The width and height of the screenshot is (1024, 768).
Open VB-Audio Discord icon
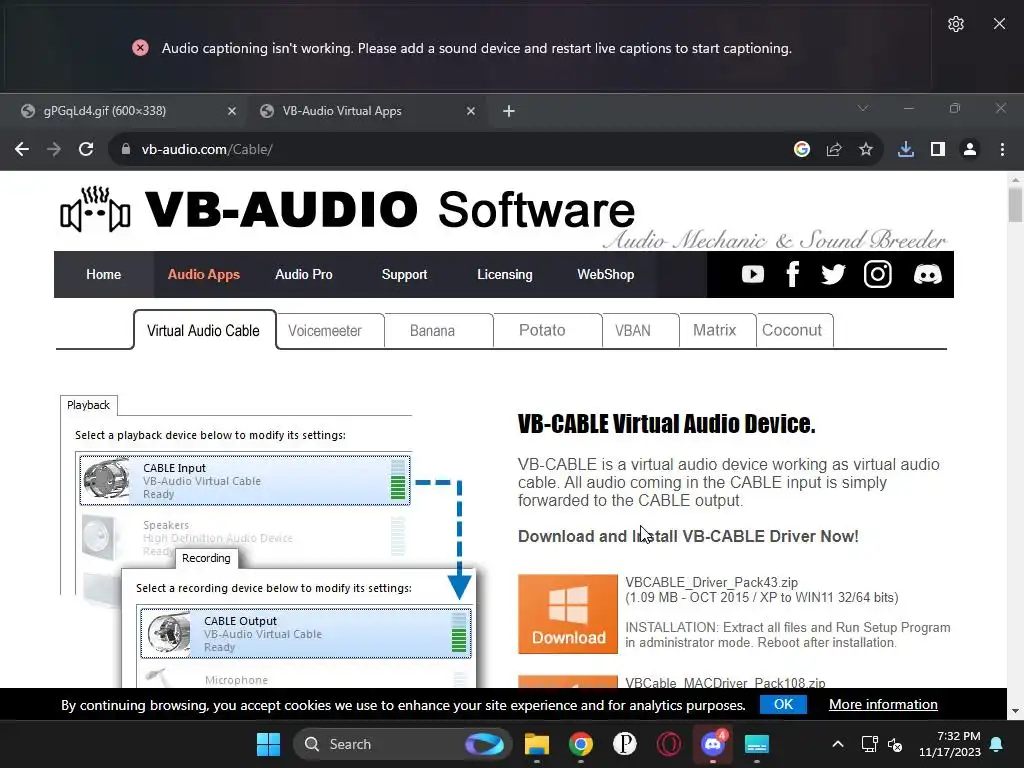(x=927, y=274)
